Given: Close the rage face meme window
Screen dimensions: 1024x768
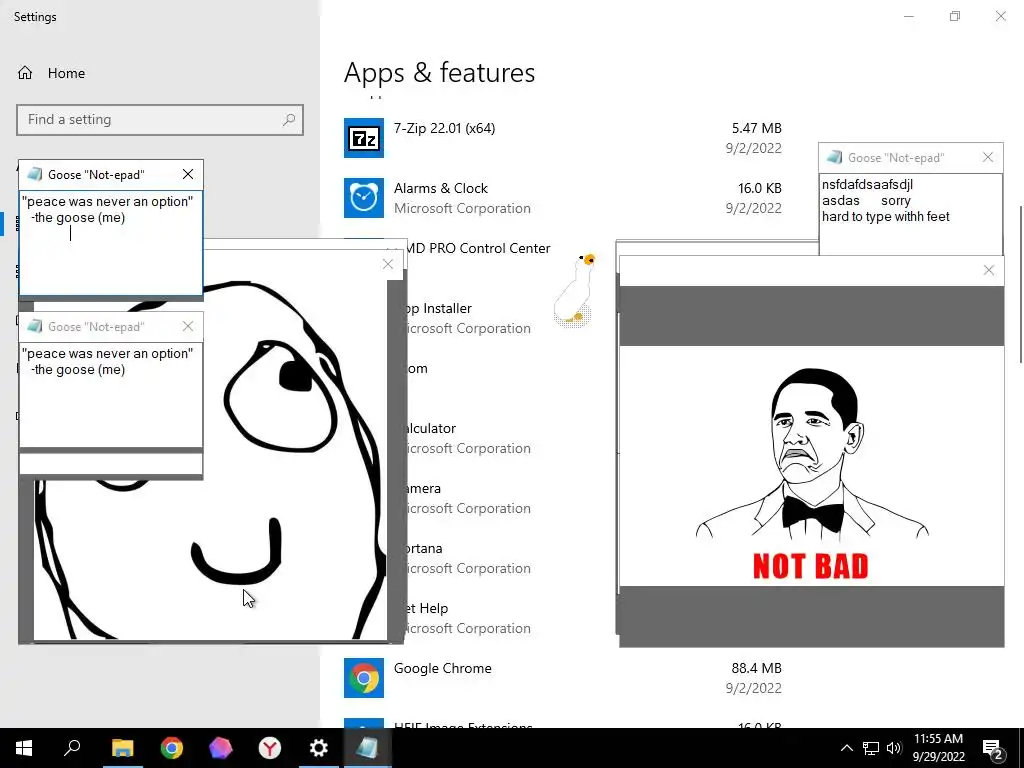Looking at the screenshot, I should [x=388, y=264].
